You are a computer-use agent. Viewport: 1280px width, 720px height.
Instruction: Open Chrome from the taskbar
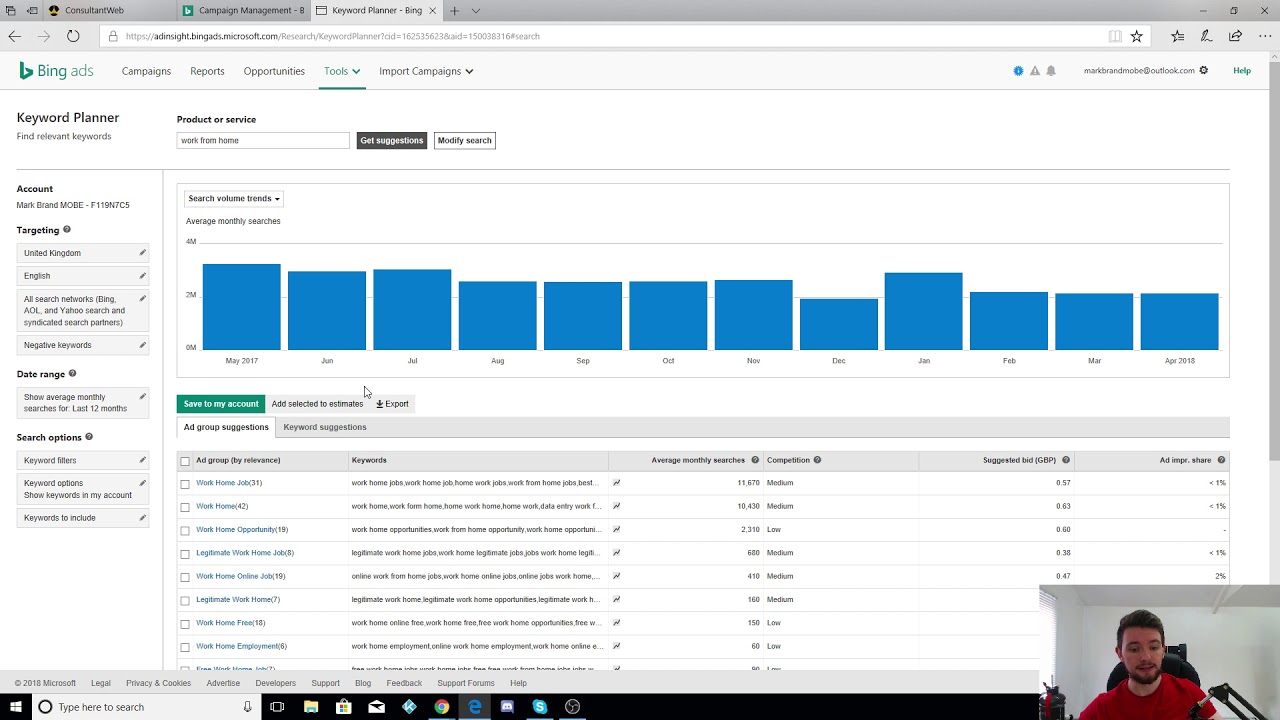442,707
